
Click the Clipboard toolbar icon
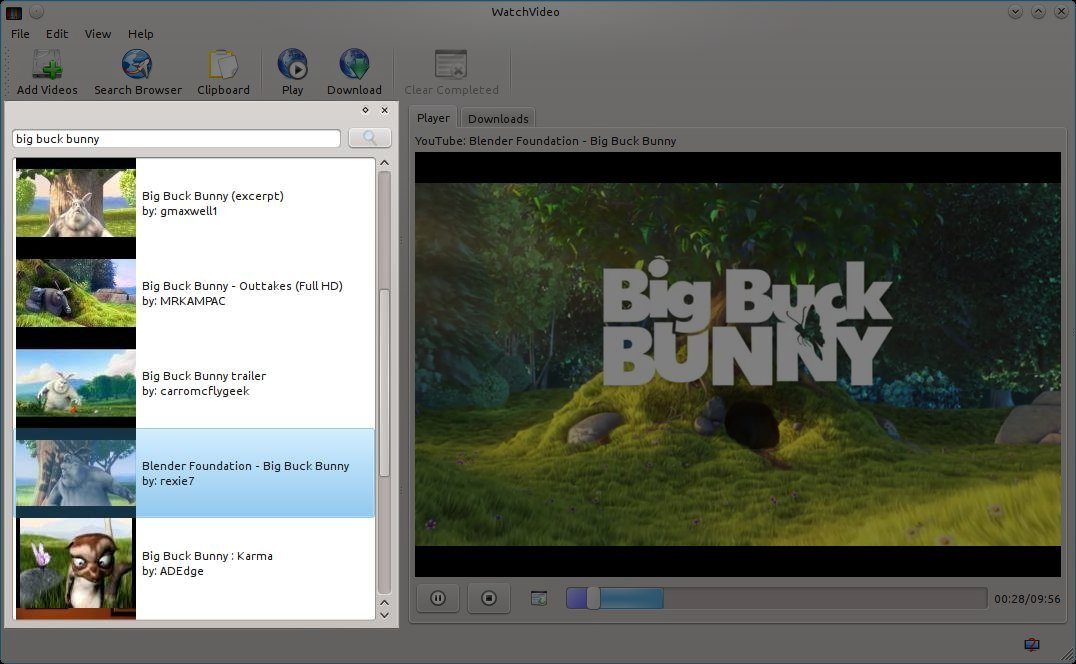(223, 72)
